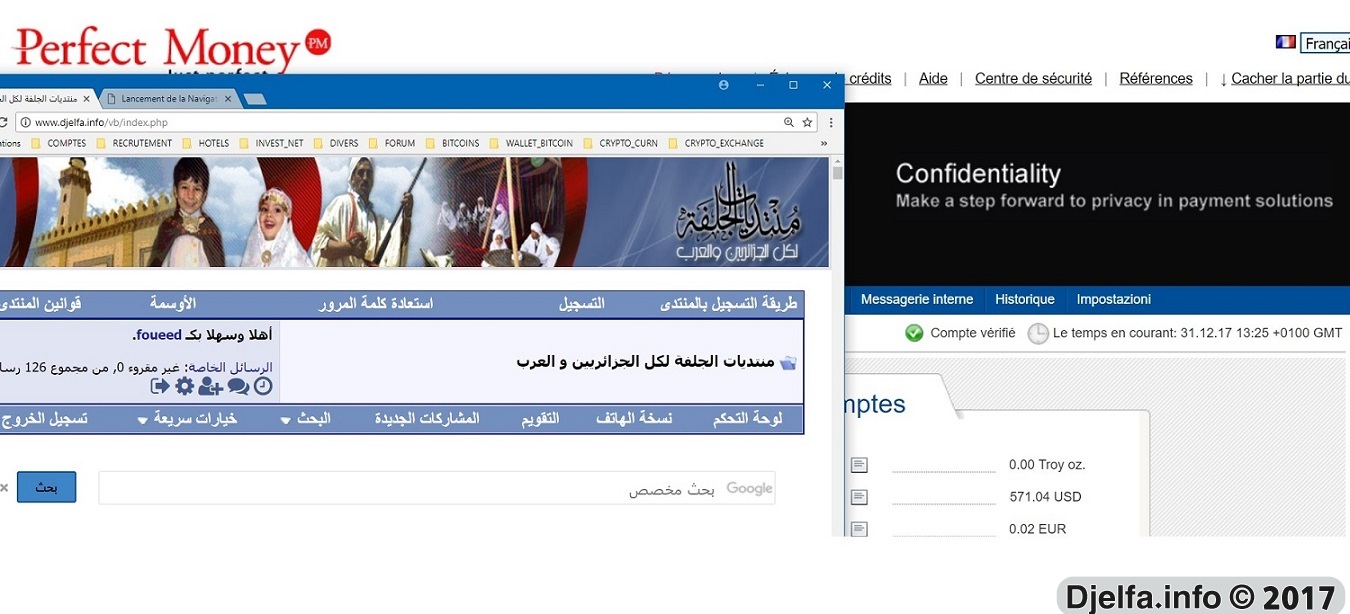Click the chat bubbles messages icon

click(238, 386)
